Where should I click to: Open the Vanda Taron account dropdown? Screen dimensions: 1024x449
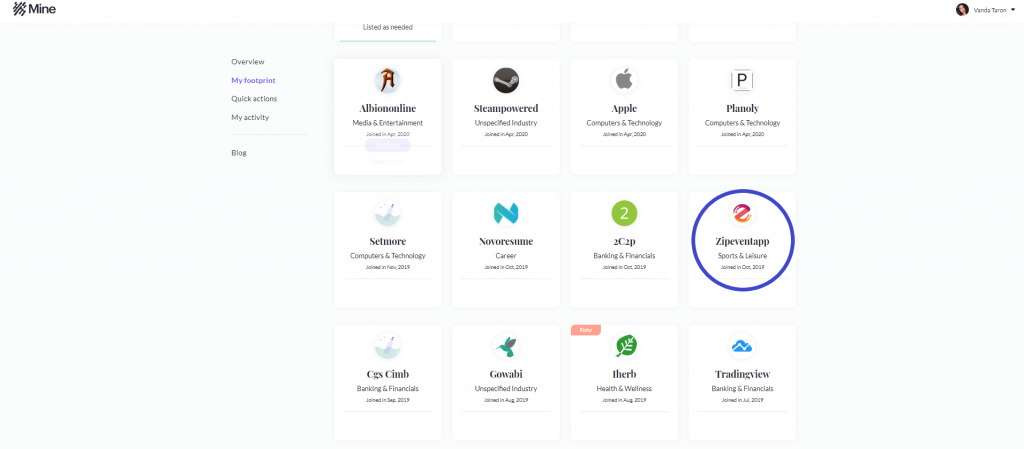click(x=995, y=10)
